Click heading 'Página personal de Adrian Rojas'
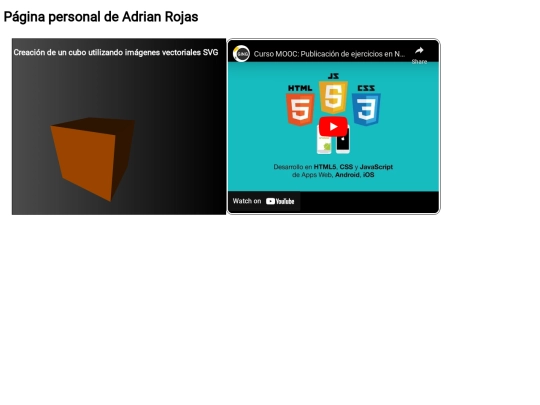Screen dimensions: 540x405 101,17
